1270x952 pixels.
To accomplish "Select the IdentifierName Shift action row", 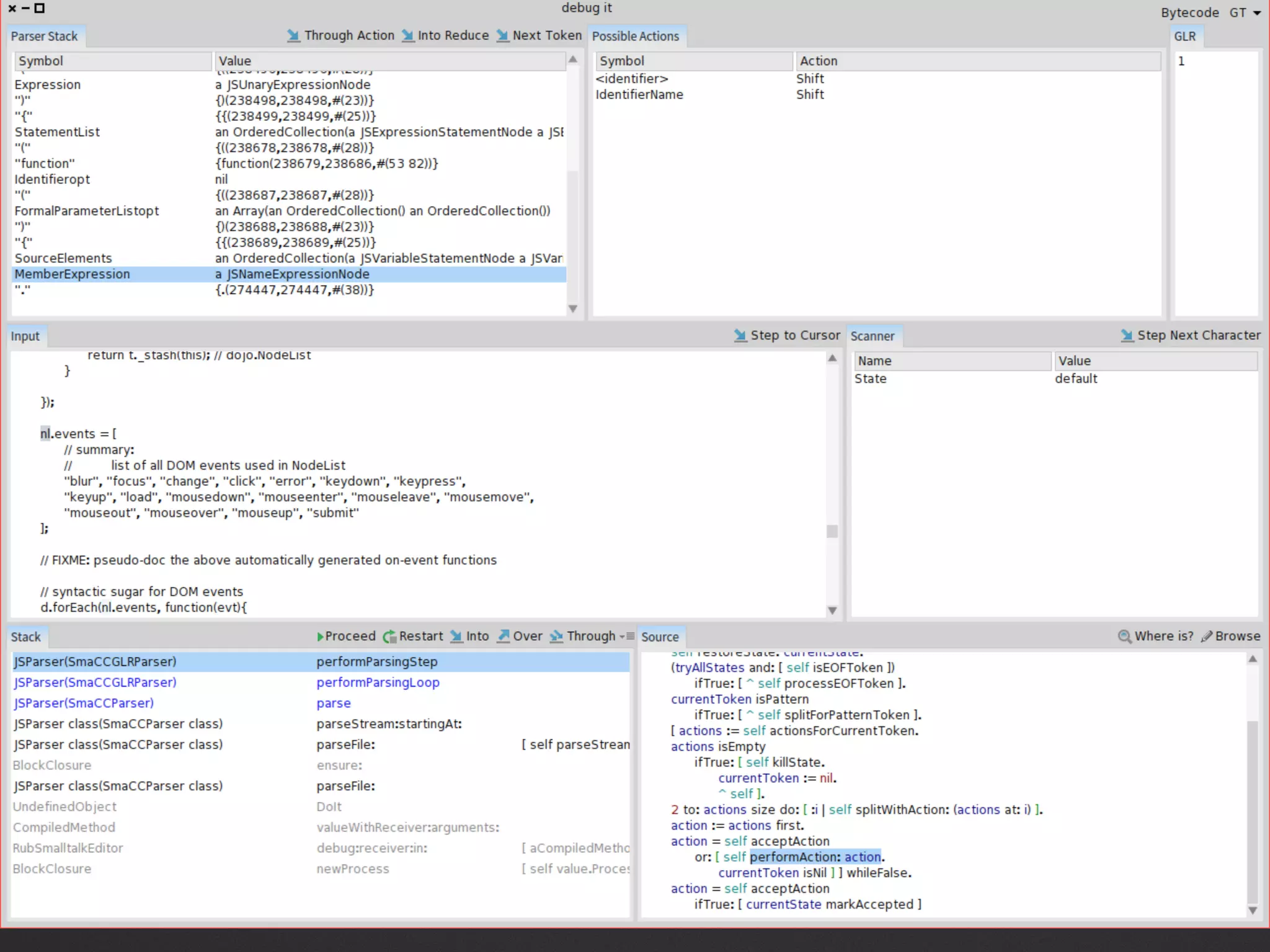I will pos(877,94).
